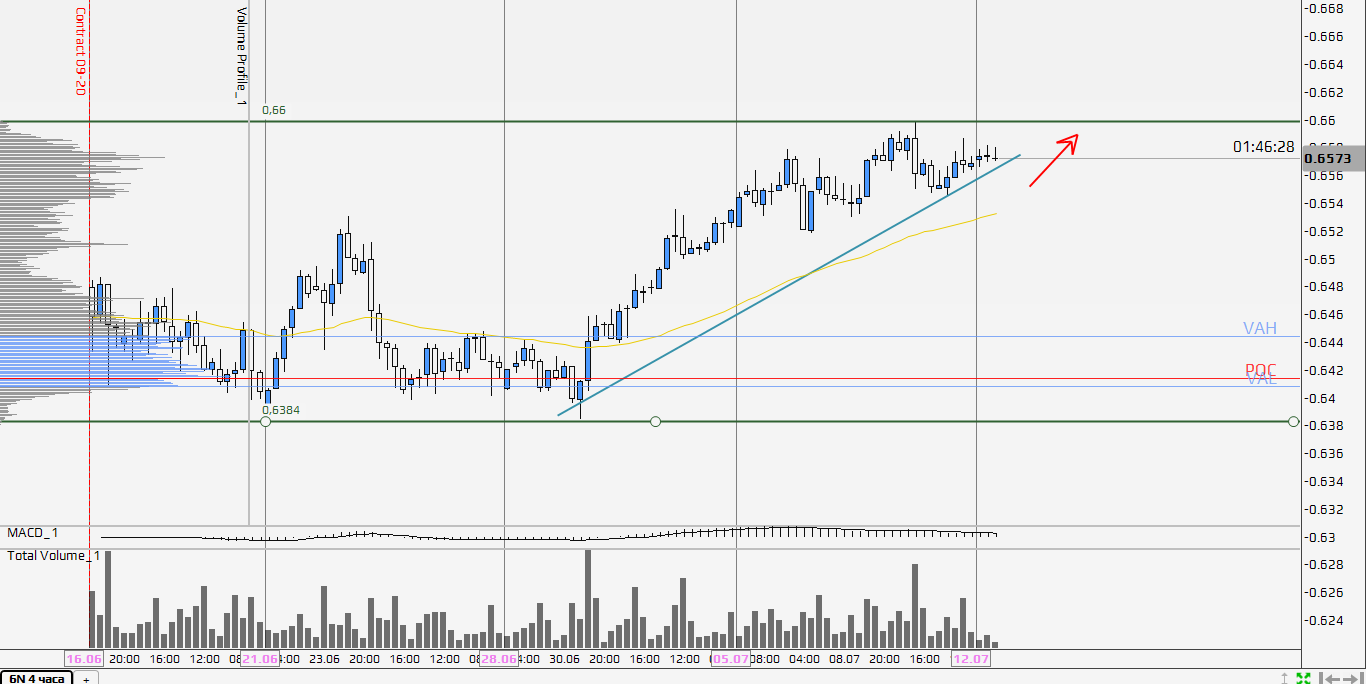
Task: Click the middle handle of lower green line
Action: click(655, 422)
